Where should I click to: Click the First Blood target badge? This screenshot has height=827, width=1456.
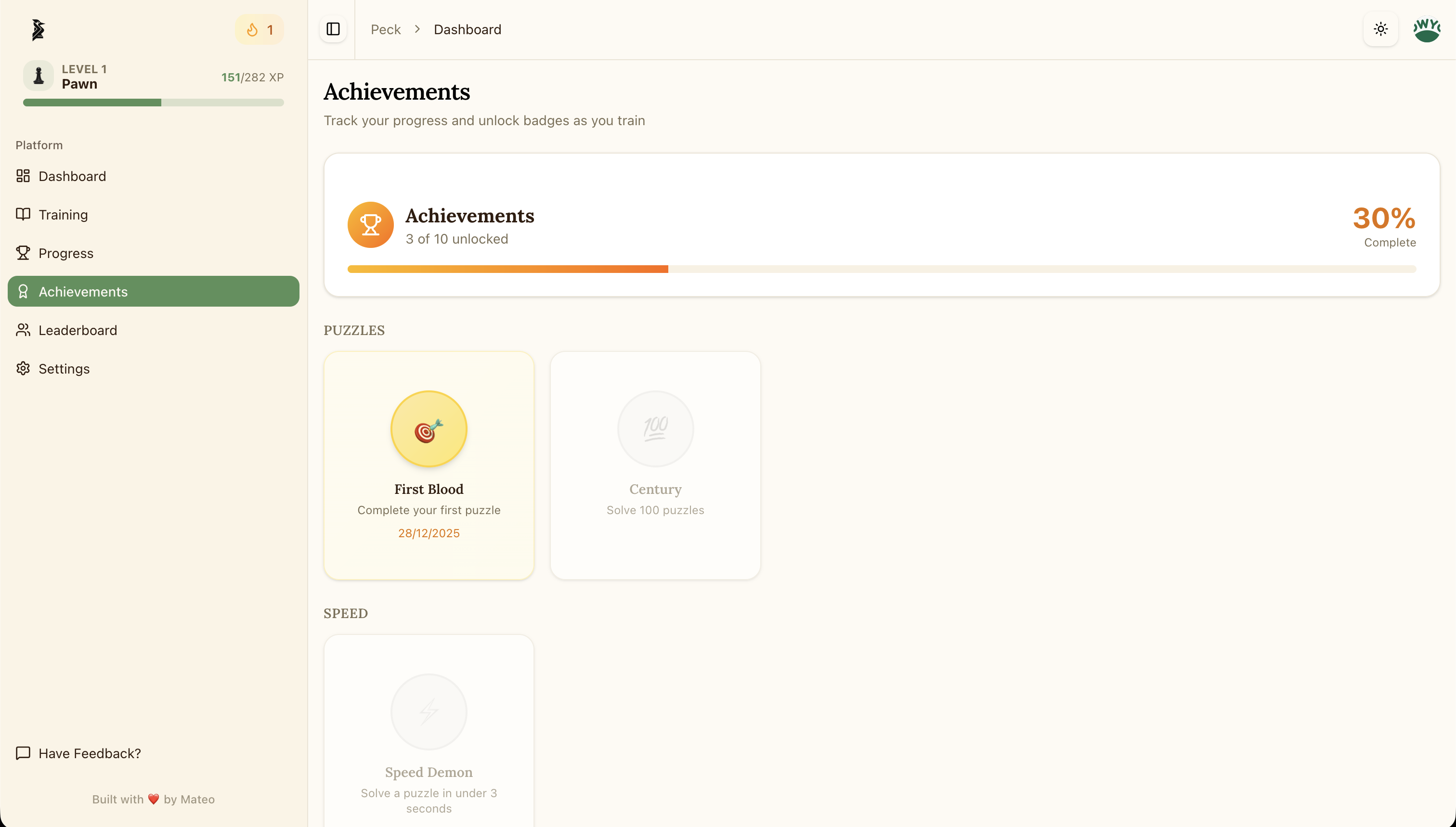click(429, 429)
